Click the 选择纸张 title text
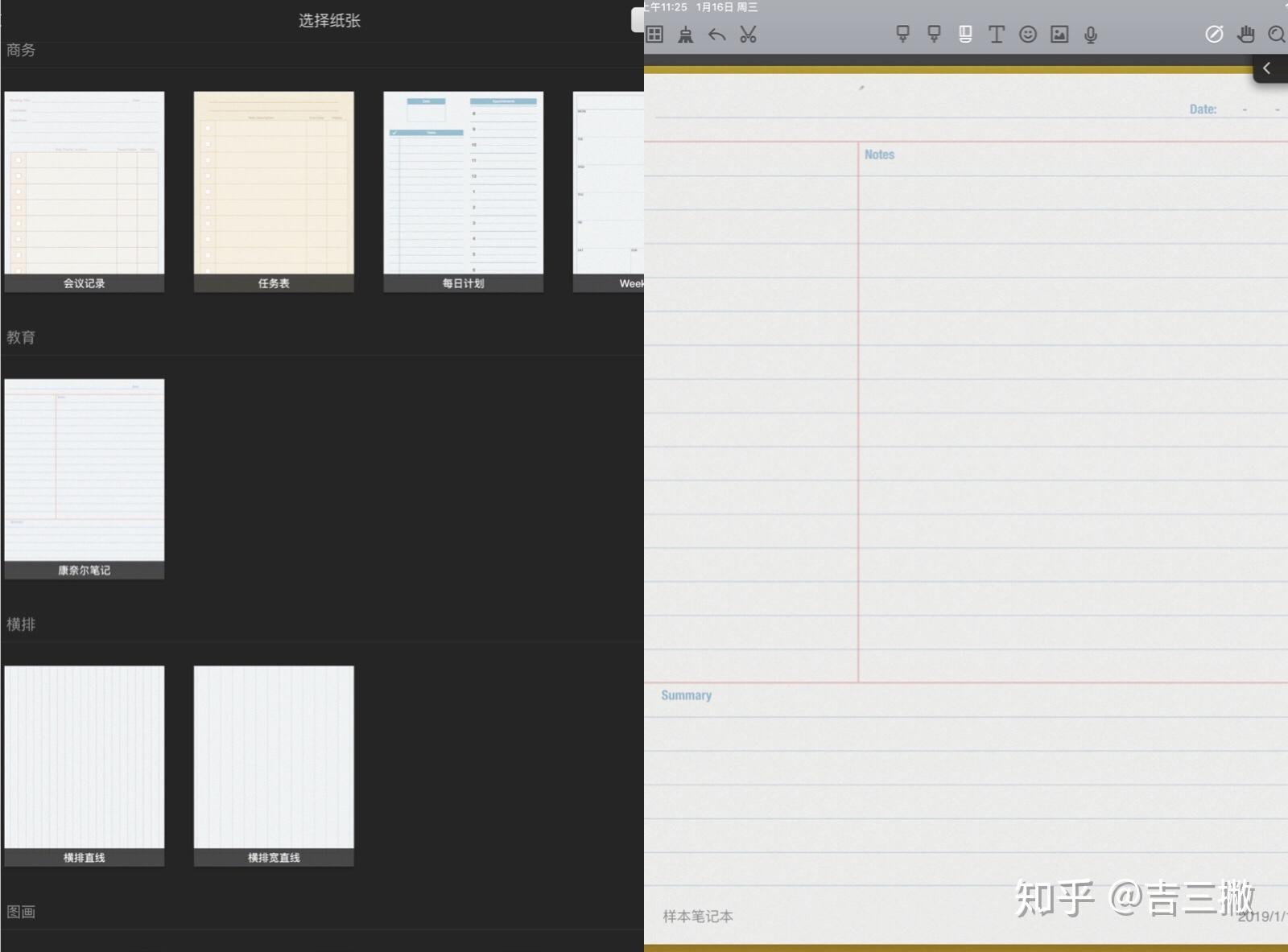Screen dimensions: 1288x952 pos(330,21)
